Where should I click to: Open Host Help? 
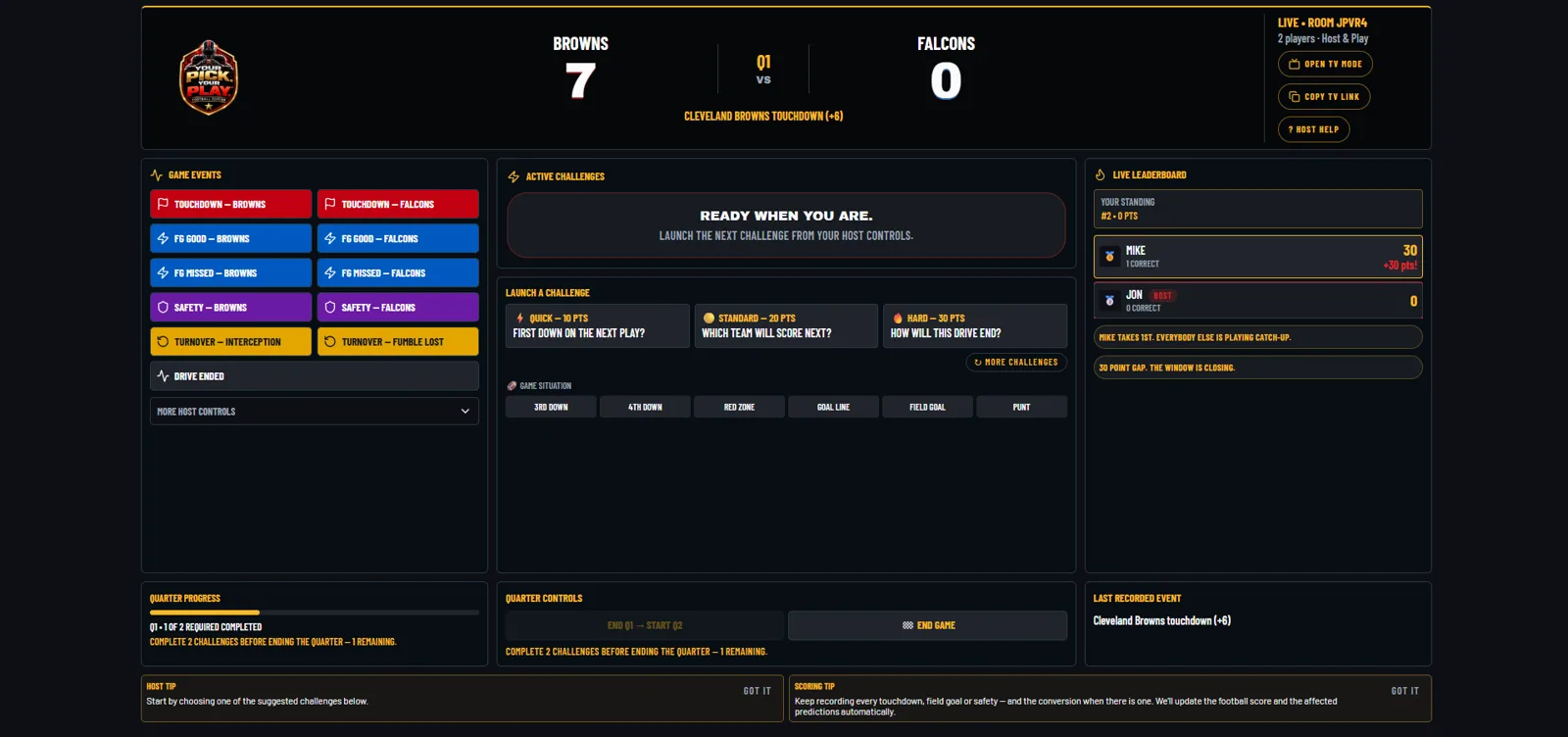(1313, 129)
